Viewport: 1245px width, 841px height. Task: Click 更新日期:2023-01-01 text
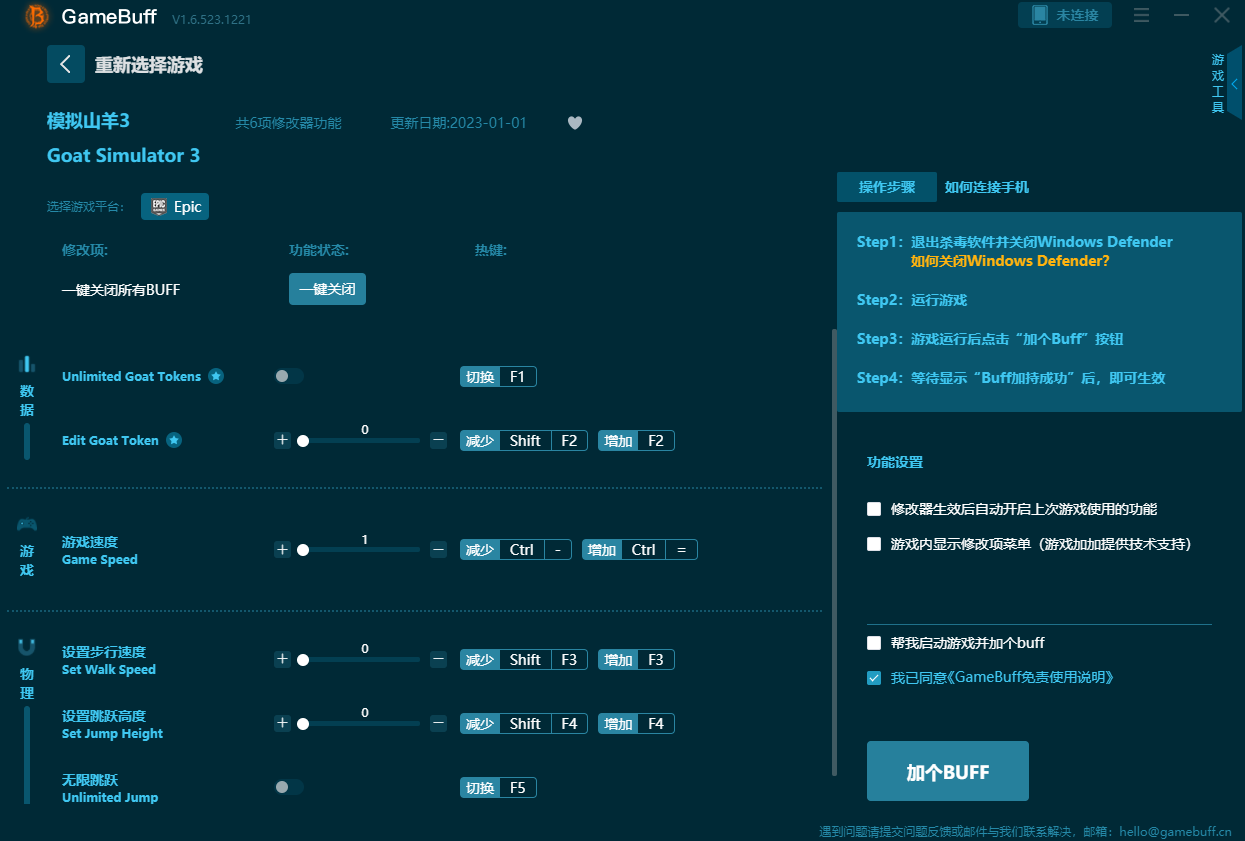click(x=458, y=123)
